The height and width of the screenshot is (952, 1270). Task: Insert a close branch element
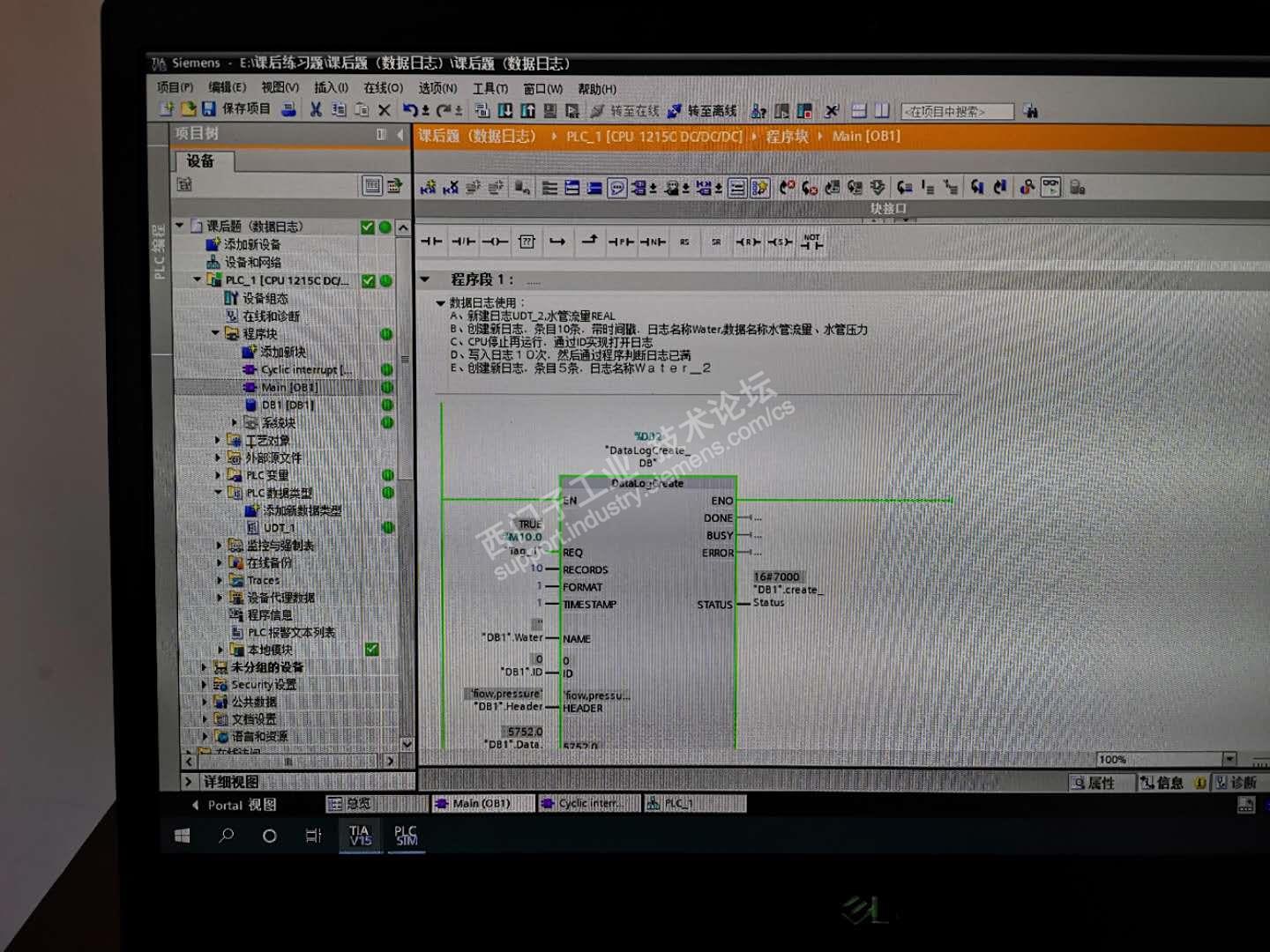pyautogui.click(x=589, y=240)
